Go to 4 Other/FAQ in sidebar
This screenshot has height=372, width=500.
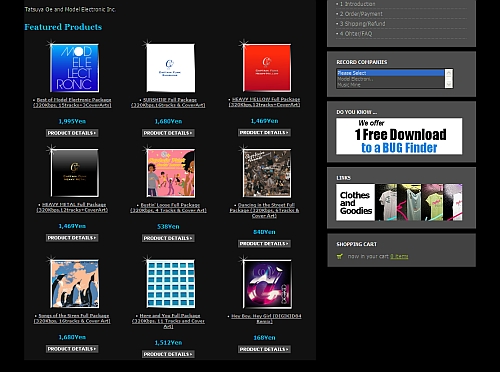356,34
